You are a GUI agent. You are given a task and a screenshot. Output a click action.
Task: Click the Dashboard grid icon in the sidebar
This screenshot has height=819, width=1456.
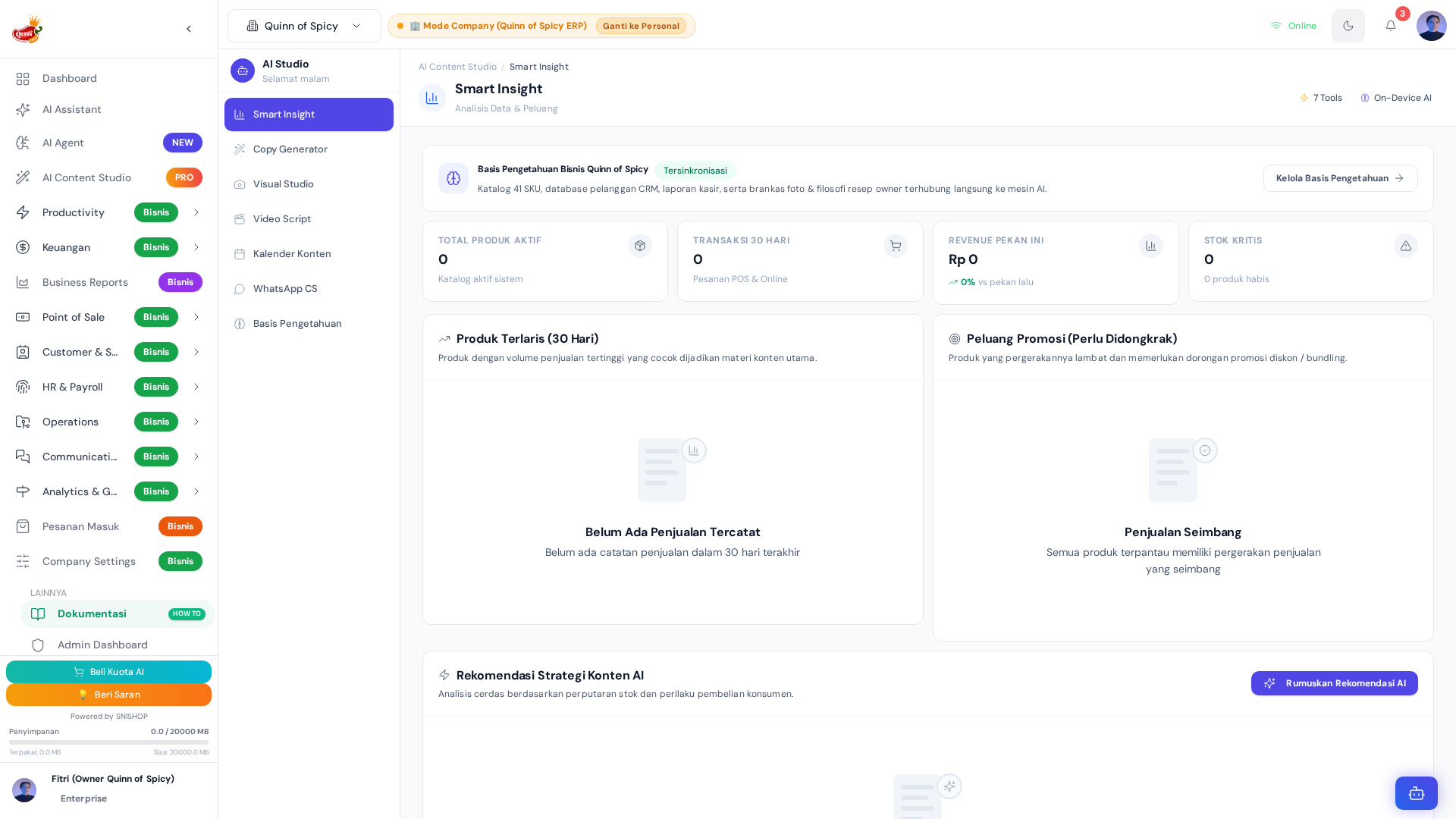pos(23,79)
